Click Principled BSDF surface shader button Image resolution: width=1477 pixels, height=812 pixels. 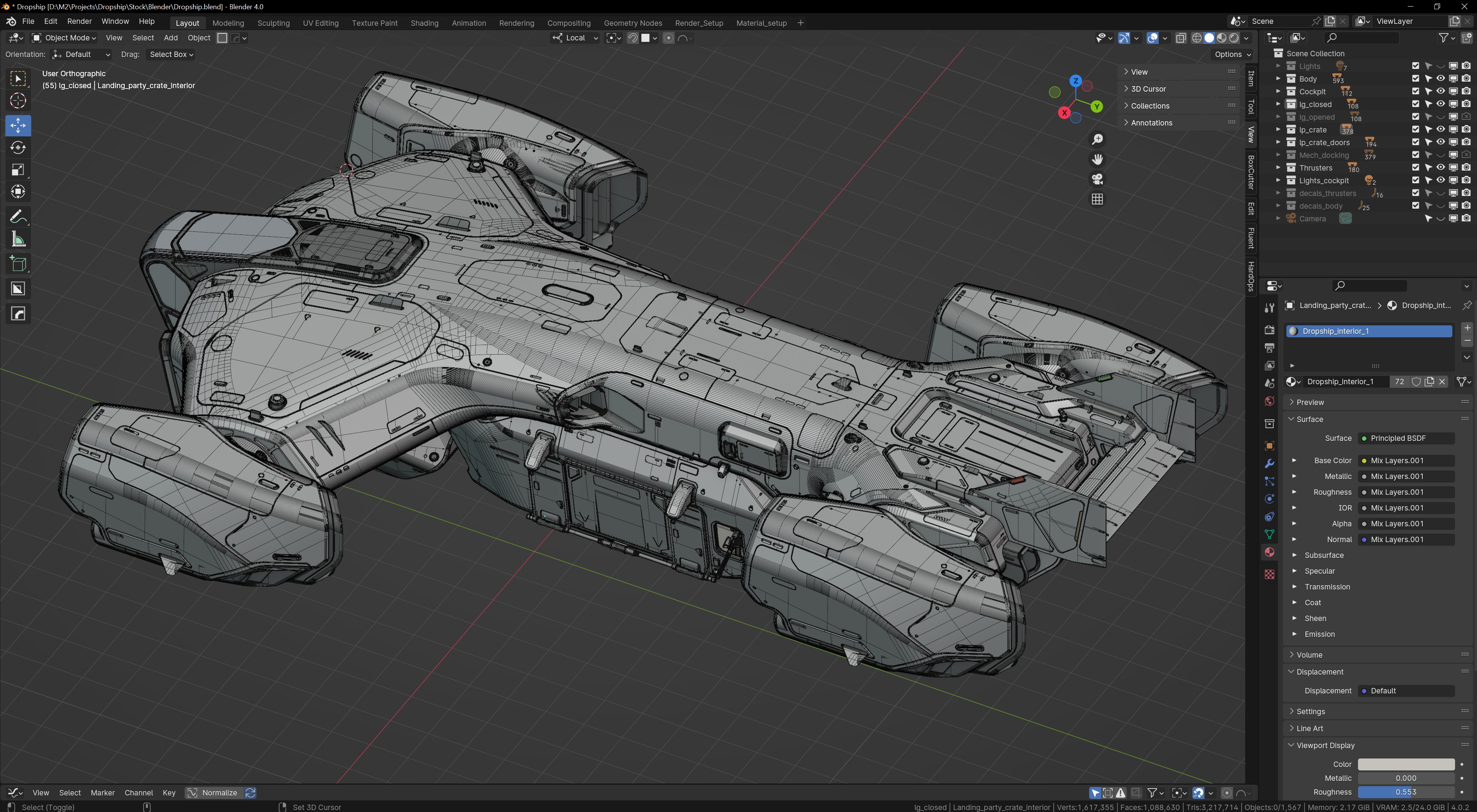(1406, 438)
